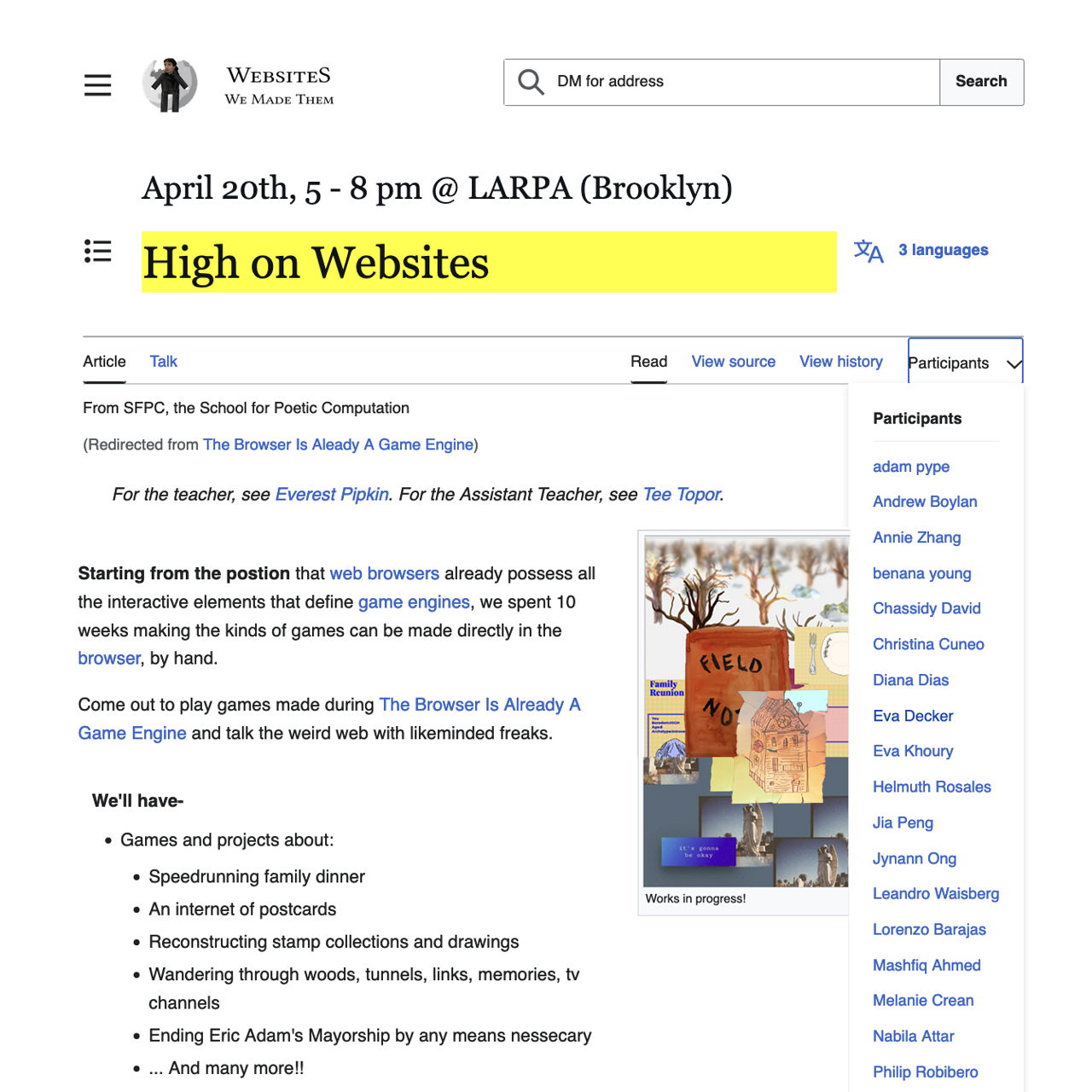
Task: Select the View source tab
Action: (733, 362)
